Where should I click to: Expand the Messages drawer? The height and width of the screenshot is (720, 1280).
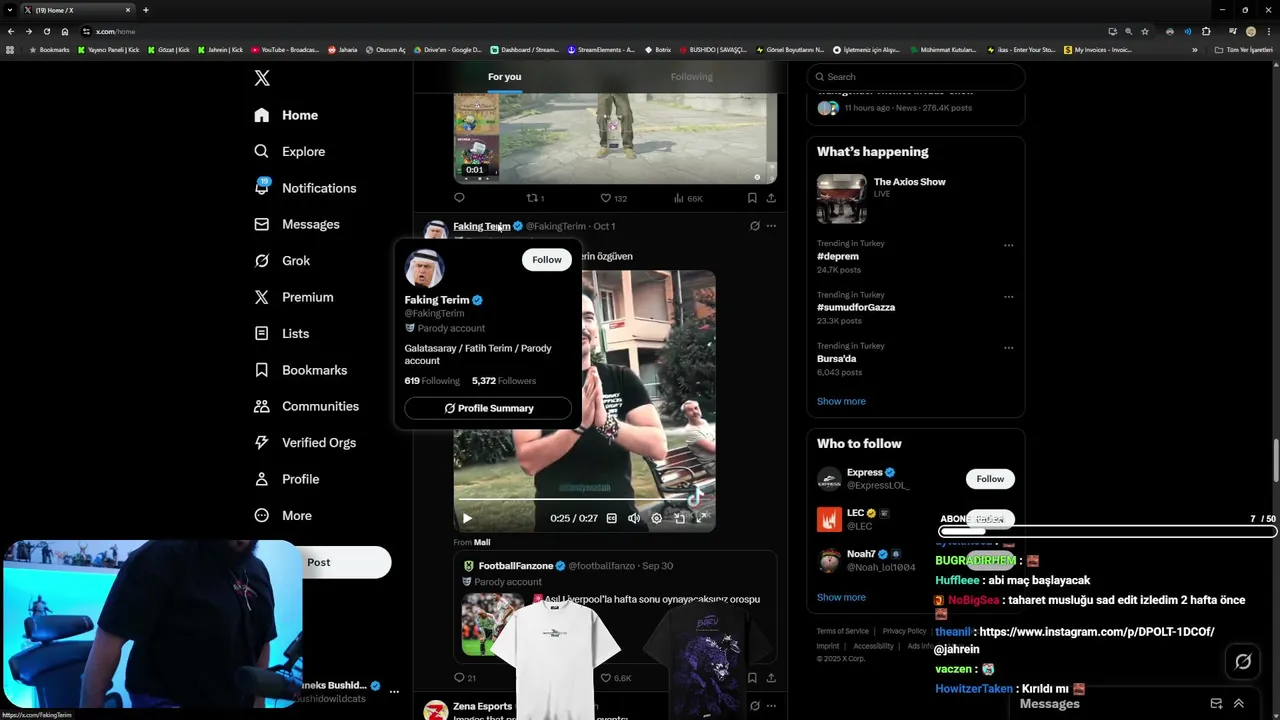click(x=1239, y=704)
